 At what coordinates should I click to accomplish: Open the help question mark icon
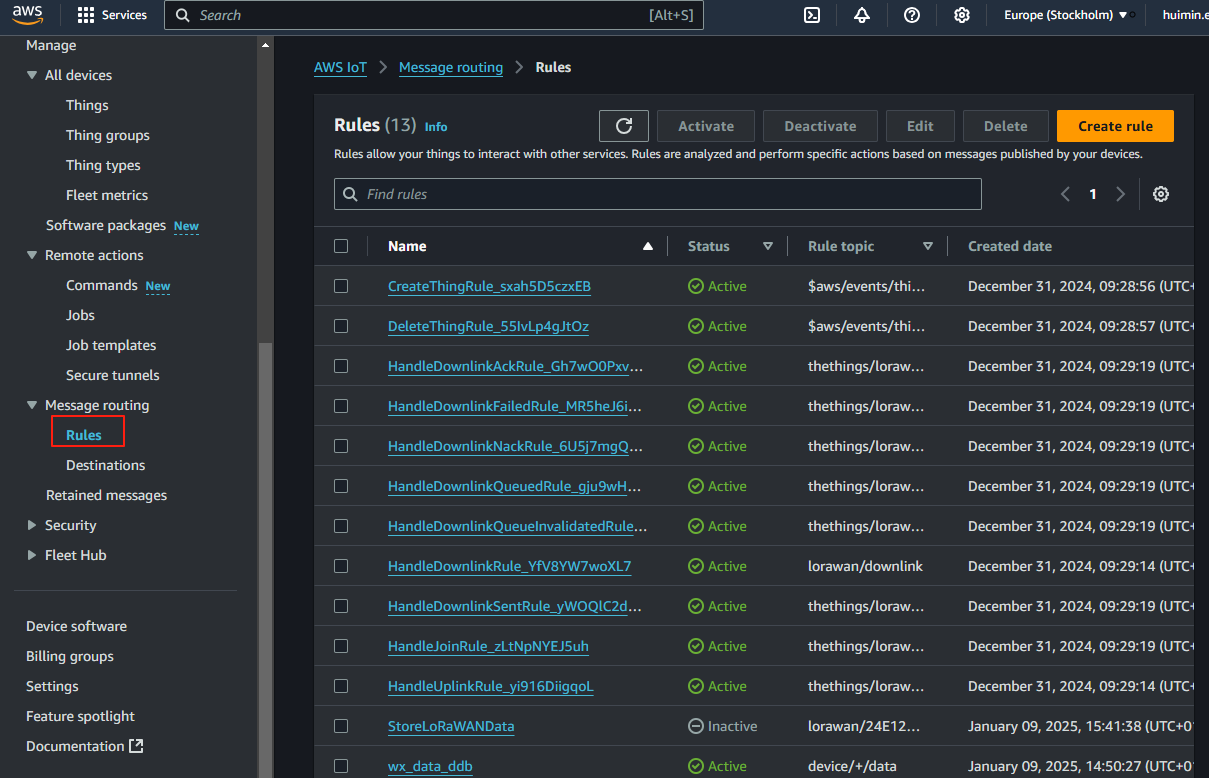pyautogui.click(x=912, y=15)
